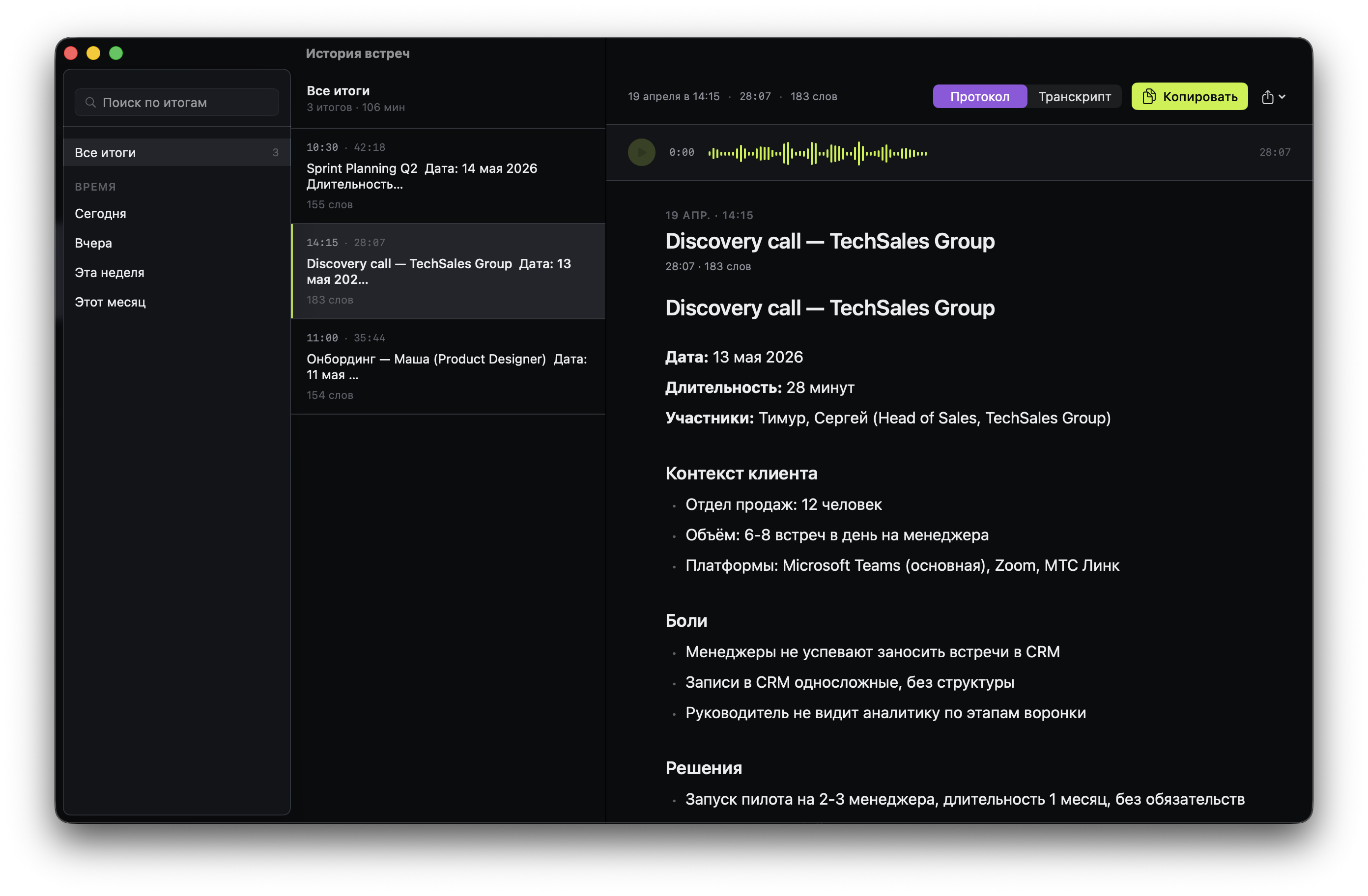1368x896 pixels.
Task: Click the Боли section heading
Action: 686,621
